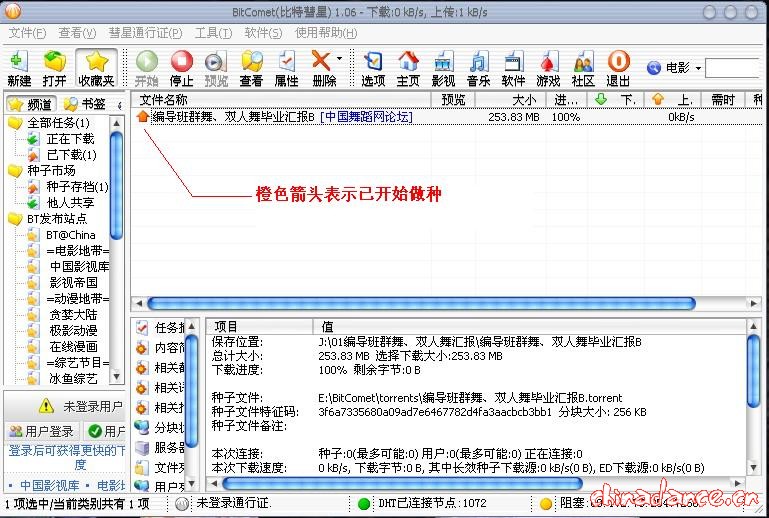Click the 打开 (Open) torrent icon
Image resolution: width=769 pixels, height=518 pixels.
coord(55,68)
